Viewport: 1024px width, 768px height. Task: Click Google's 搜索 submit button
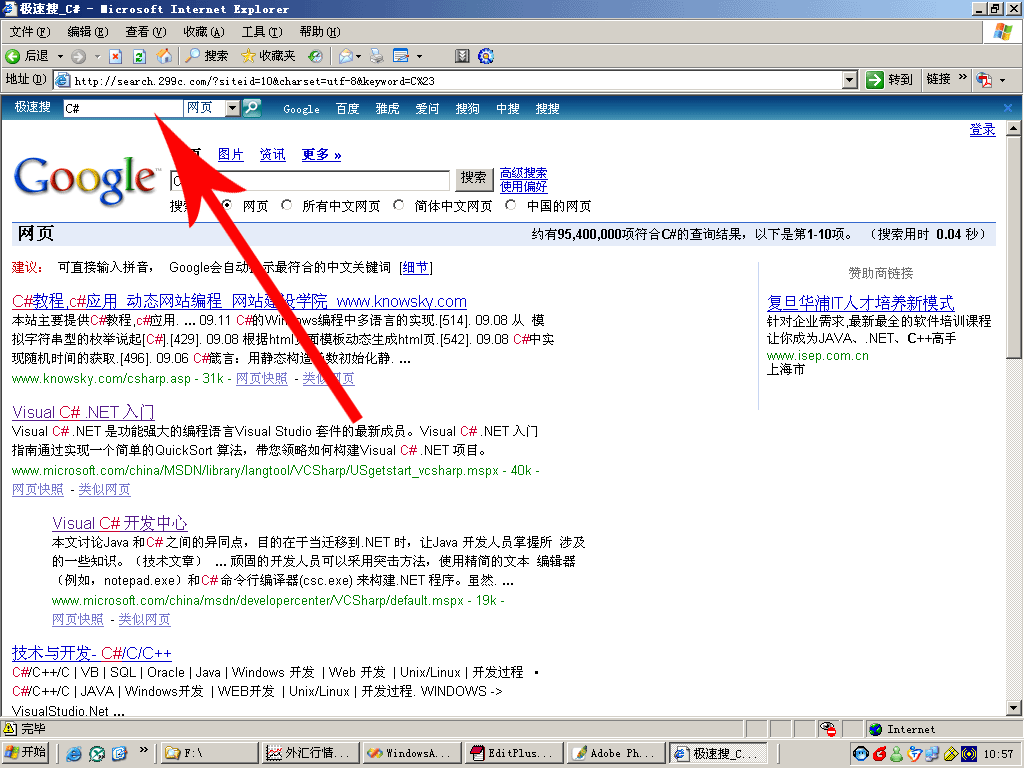473,178
